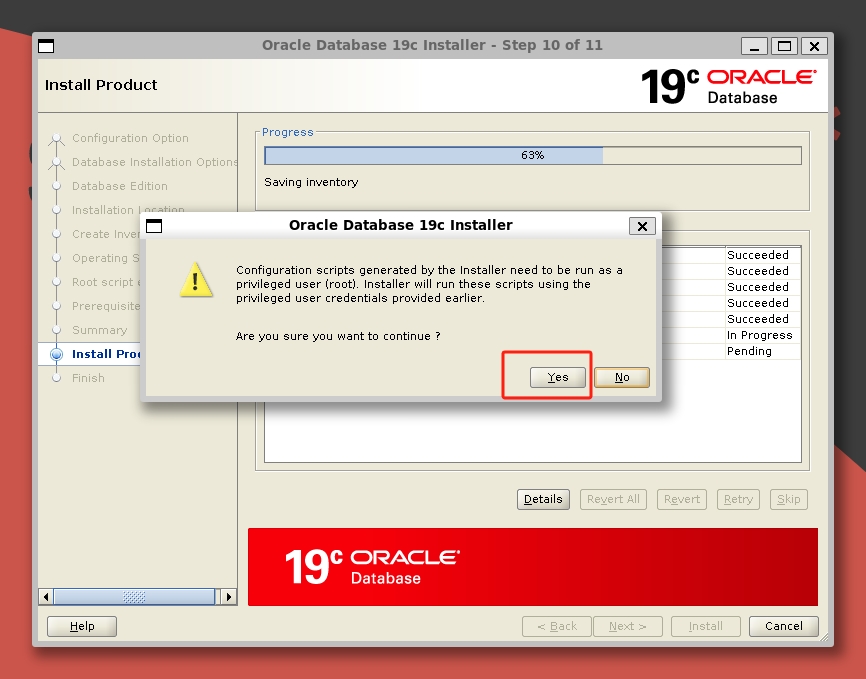
Task: Click the yellow warning triangle icon
Action: 196,280
